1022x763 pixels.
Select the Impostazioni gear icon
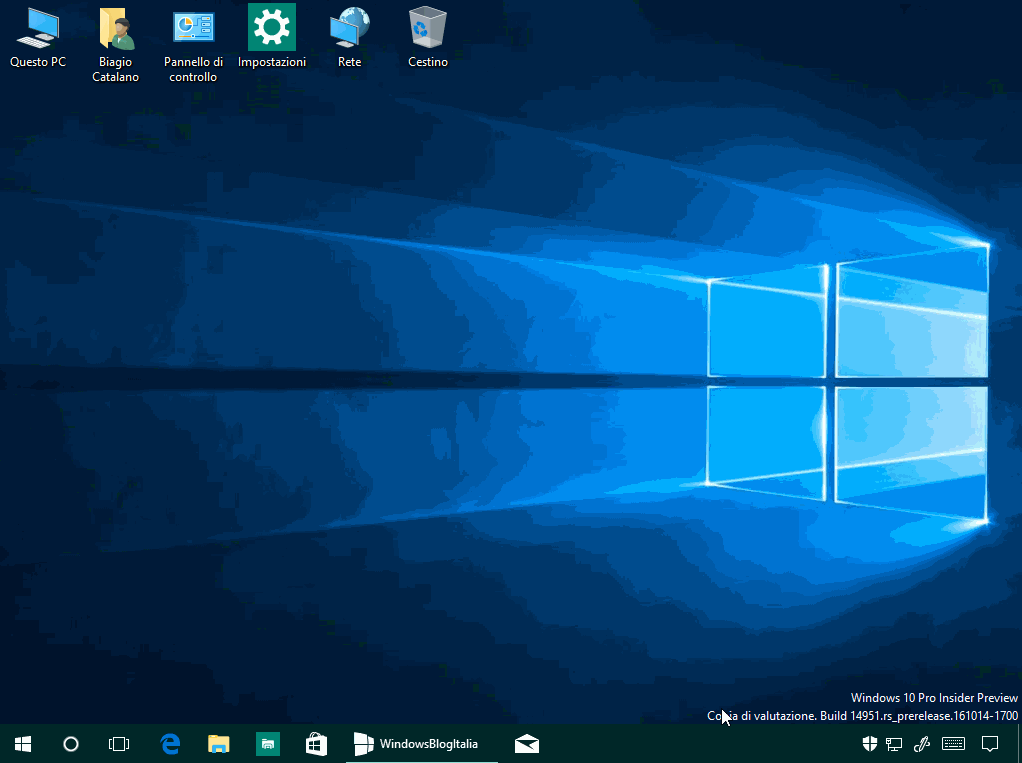(x=272, y=38)
